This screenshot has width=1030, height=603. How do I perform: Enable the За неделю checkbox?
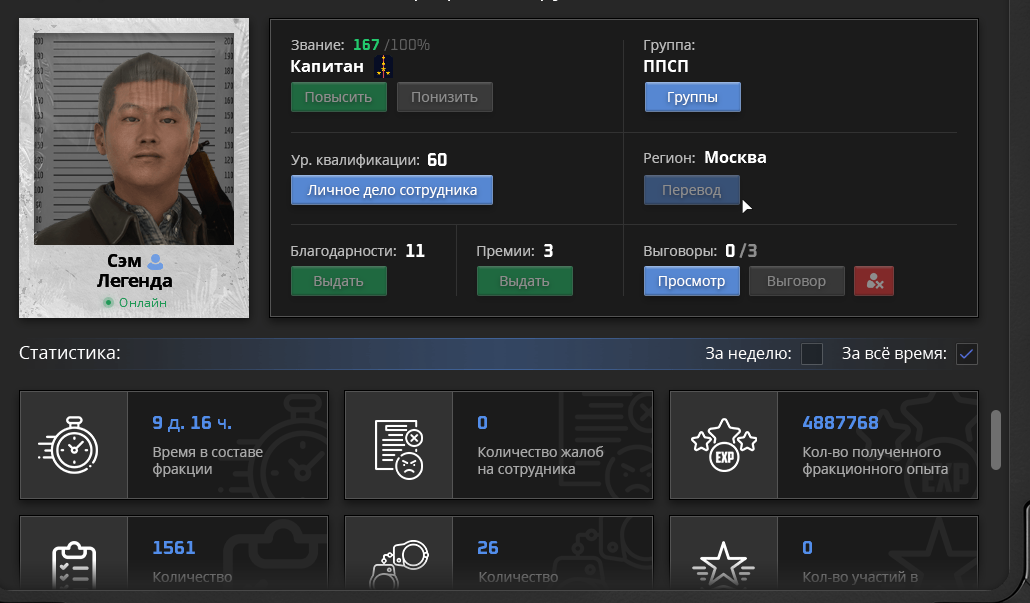[x=812, y=354]
